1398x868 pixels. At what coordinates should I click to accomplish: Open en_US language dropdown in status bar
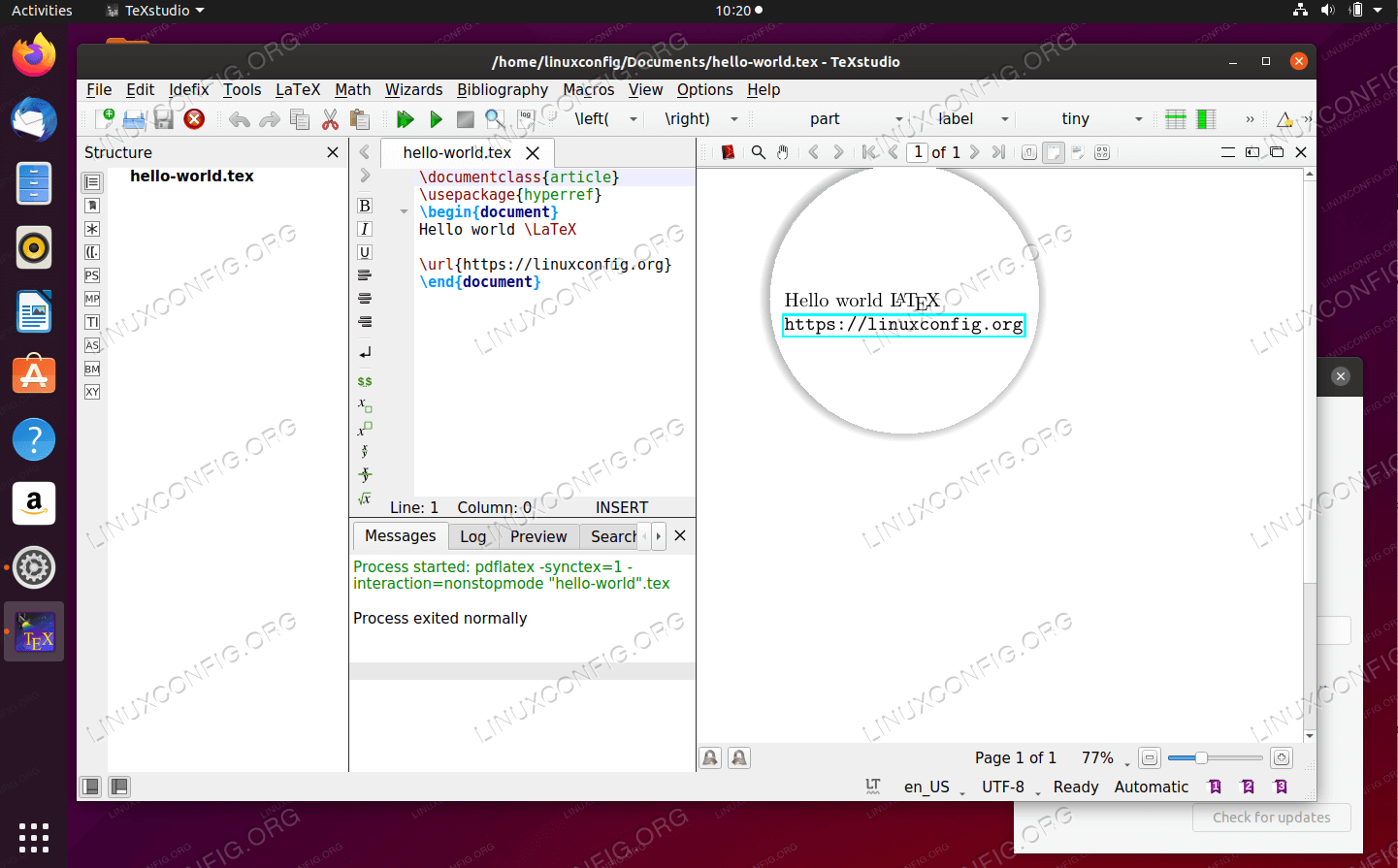click(x=933, y=788)
